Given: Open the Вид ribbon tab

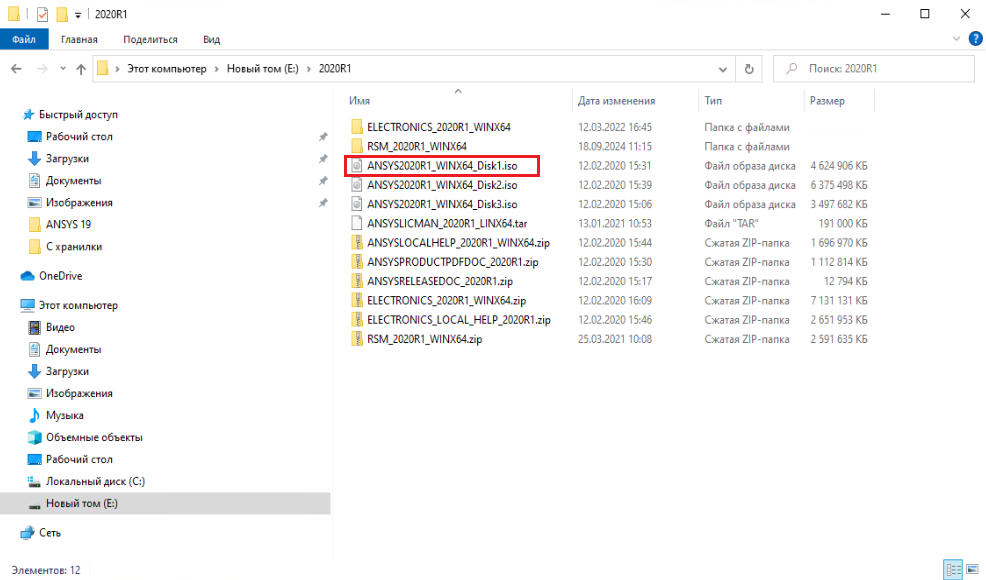Looking at the screenshot, I should point(211,39).
